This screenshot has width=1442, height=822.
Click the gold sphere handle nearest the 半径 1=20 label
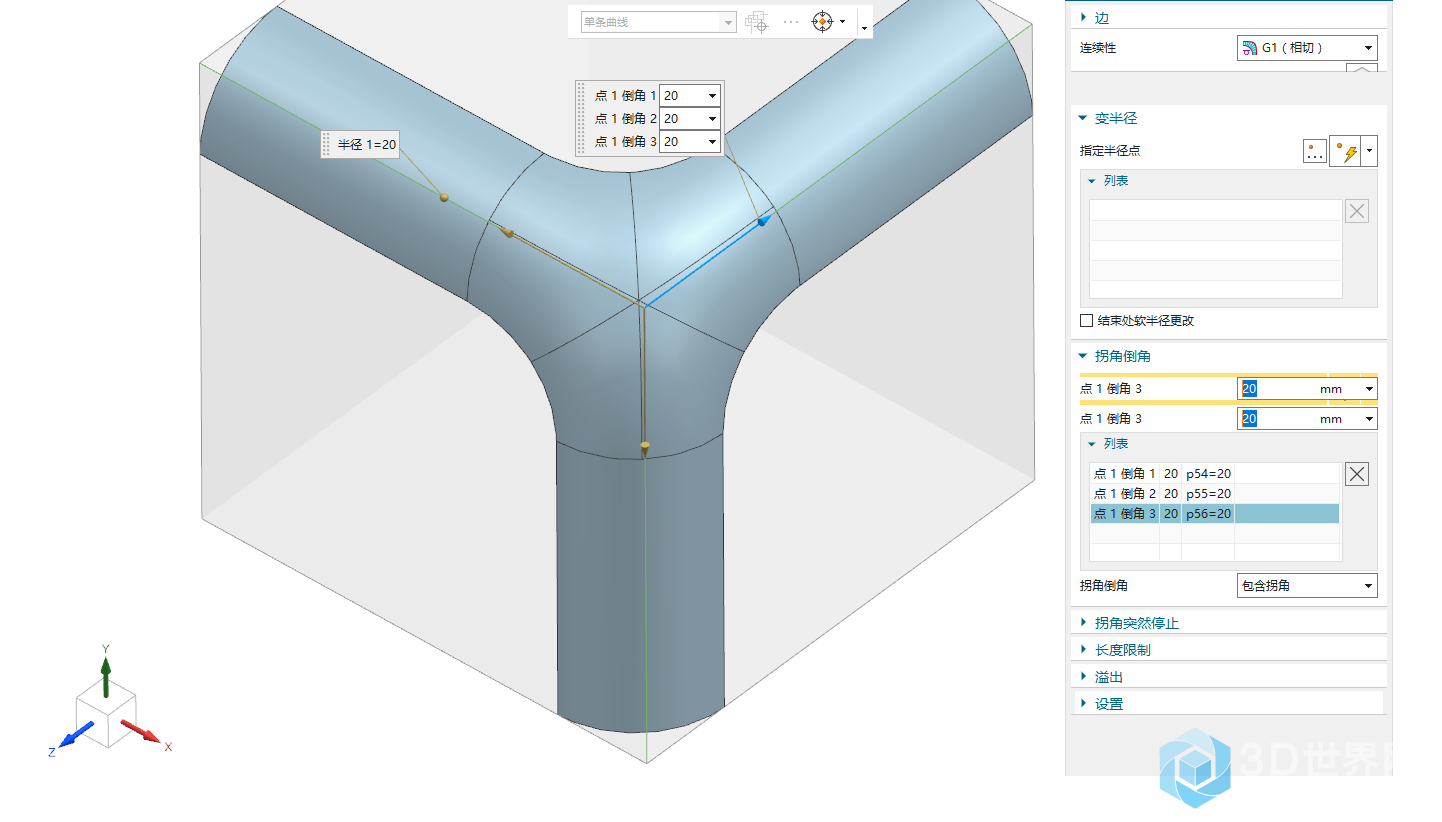click(444, 197)
